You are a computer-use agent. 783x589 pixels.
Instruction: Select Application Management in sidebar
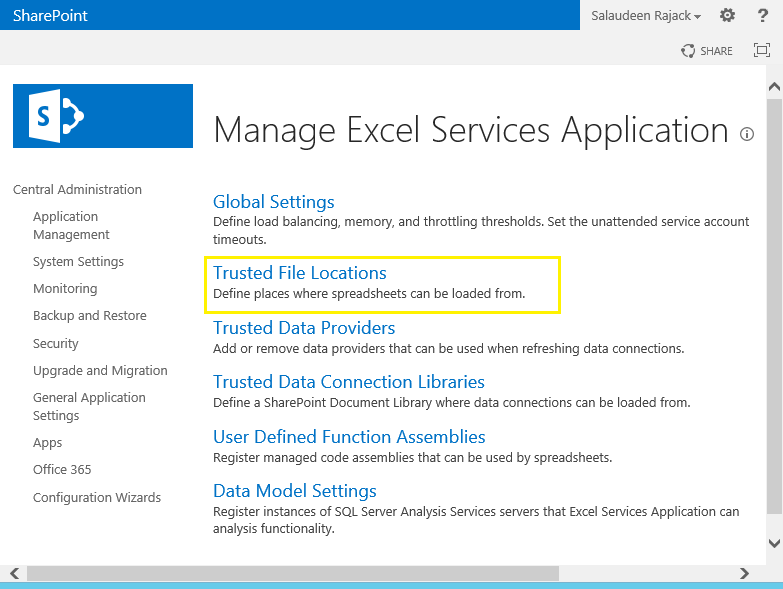[x=71, y=226]
